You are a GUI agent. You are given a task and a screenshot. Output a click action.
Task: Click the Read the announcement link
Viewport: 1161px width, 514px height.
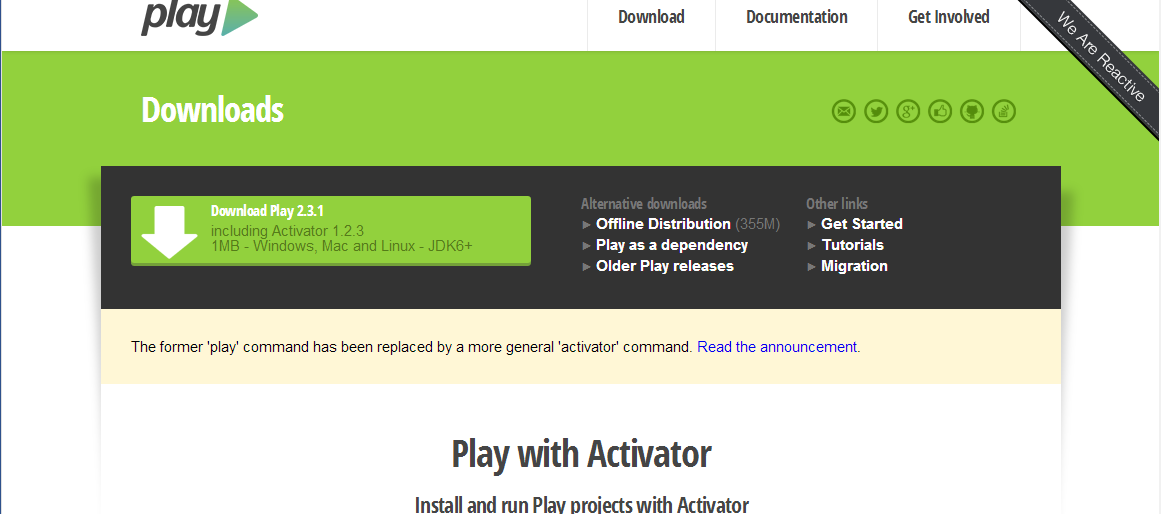point(779,347)
